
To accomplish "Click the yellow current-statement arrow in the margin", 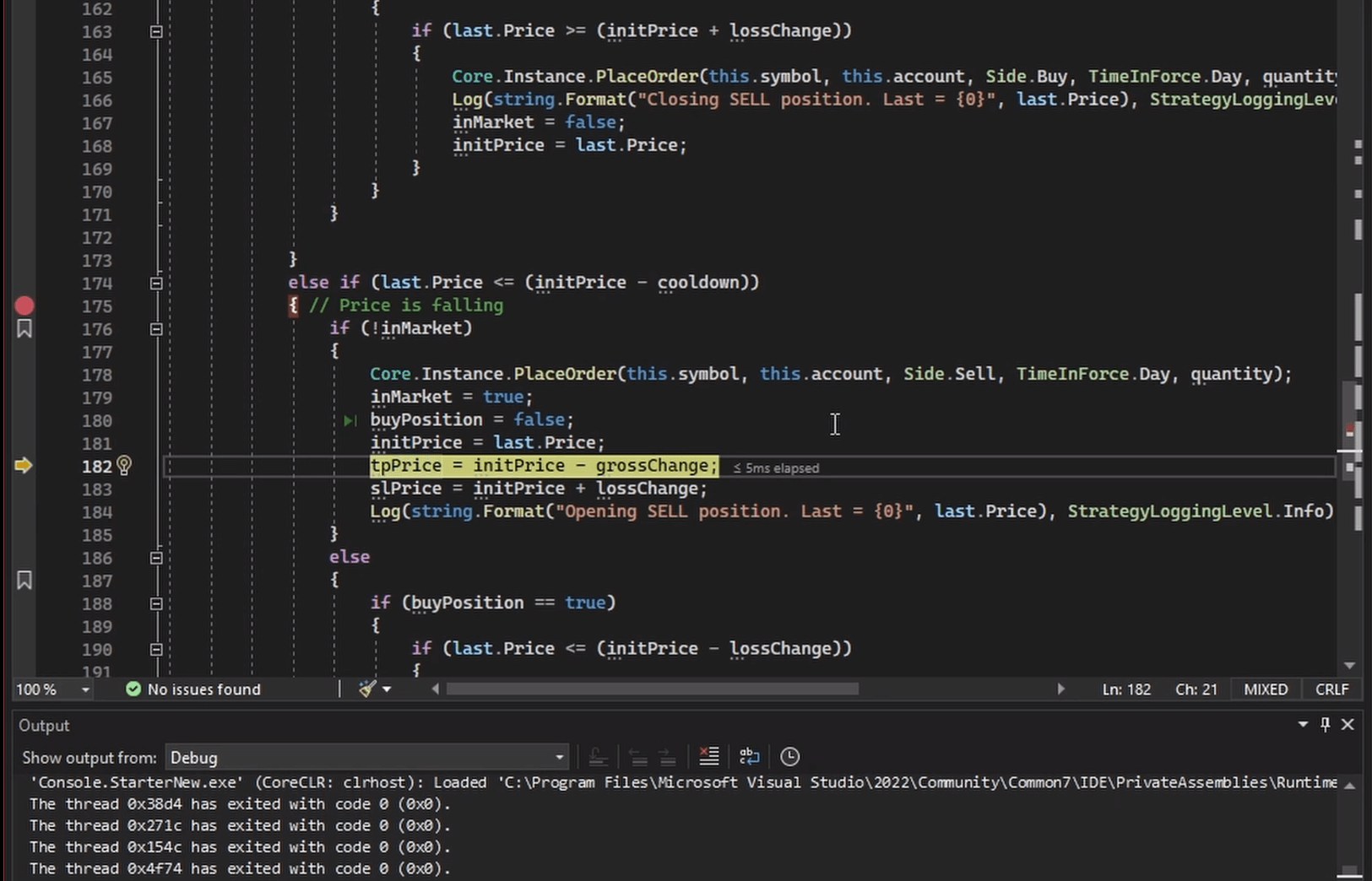I will [x=24, y=466].
